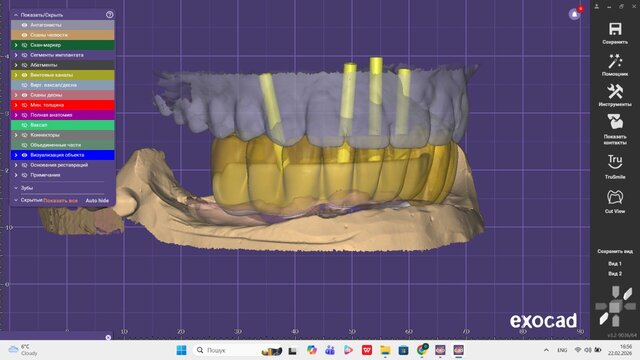
Task: Open the Windows Start menu
Action: [181, 350]
